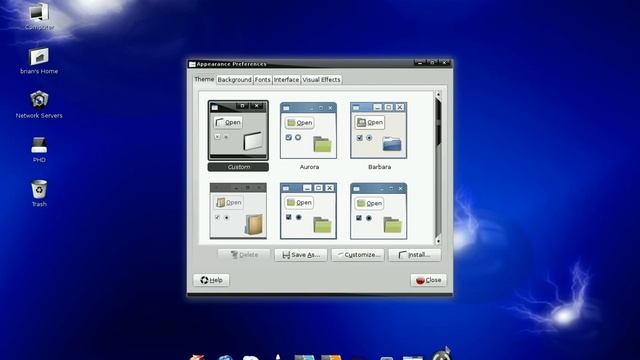Click the Barbara theme label
The width and height of the screenshot is (640, 360).
(x=379, y=167)
